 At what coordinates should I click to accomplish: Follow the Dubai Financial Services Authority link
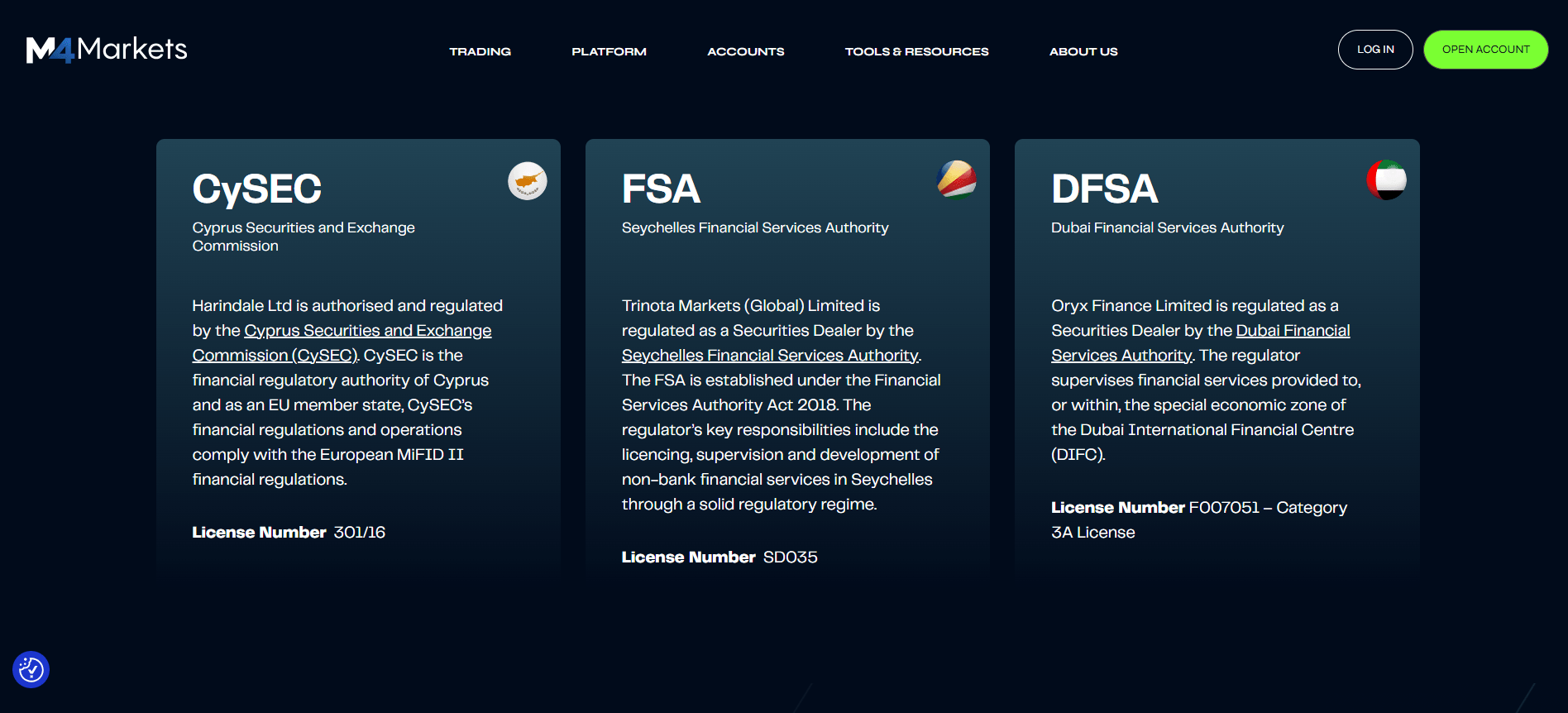tap(1200, 342)
